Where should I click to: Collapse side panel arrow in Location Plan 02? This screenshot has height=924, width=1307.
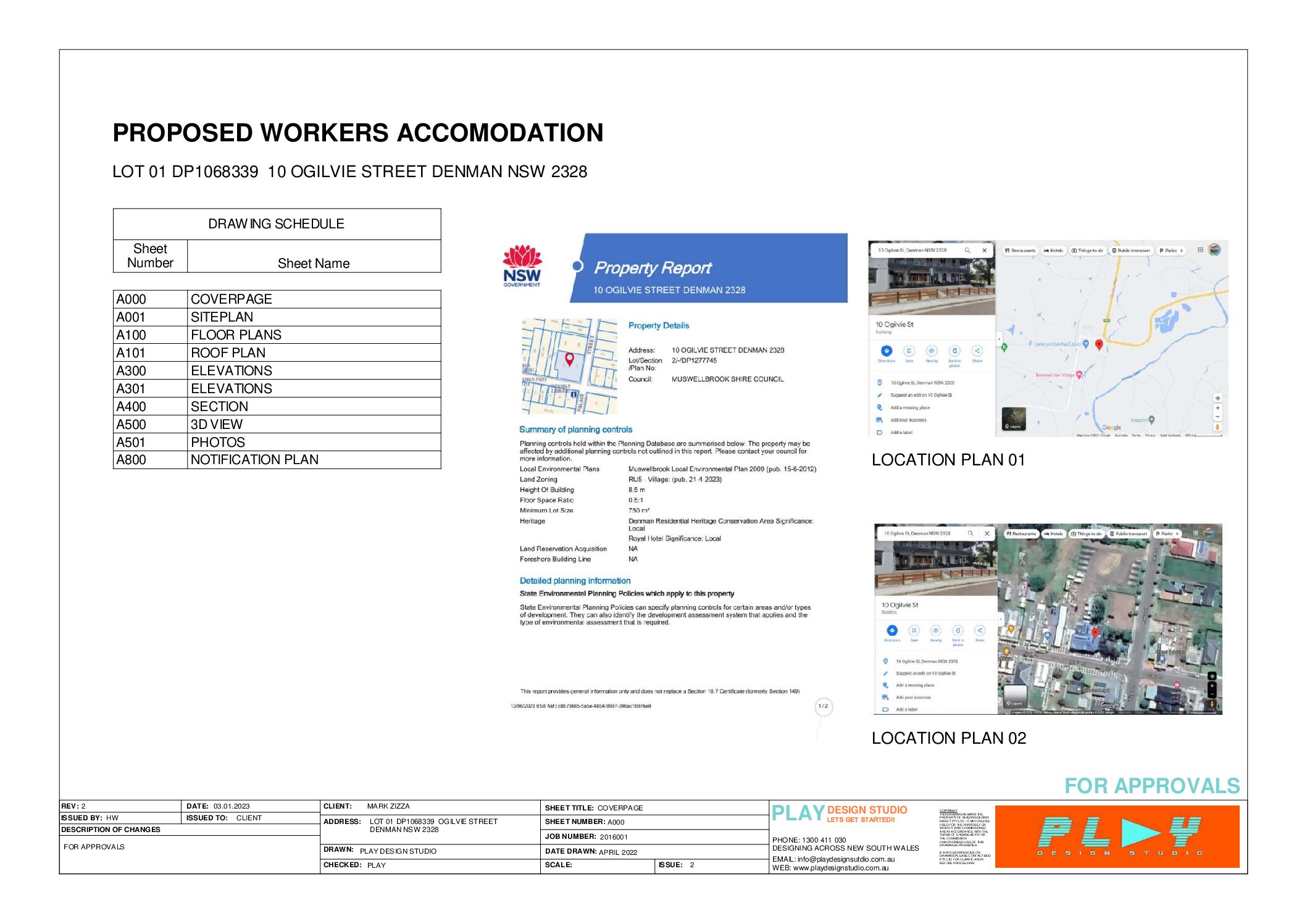(x=1001, y=618)
